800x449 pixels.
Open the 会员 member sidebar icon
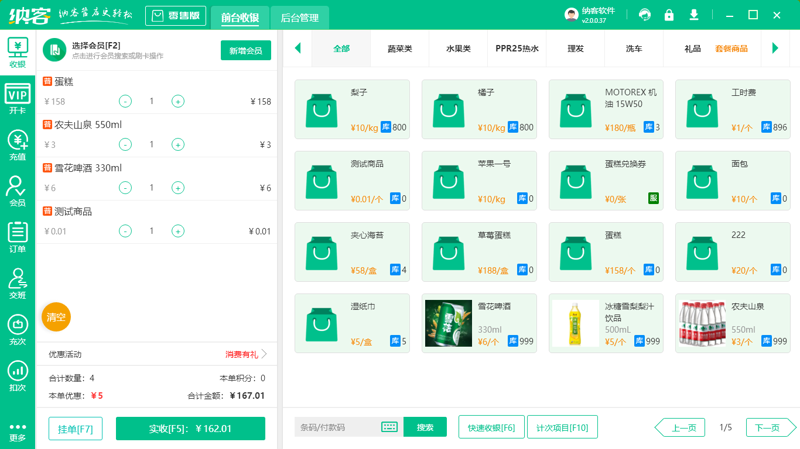[17, 191]
